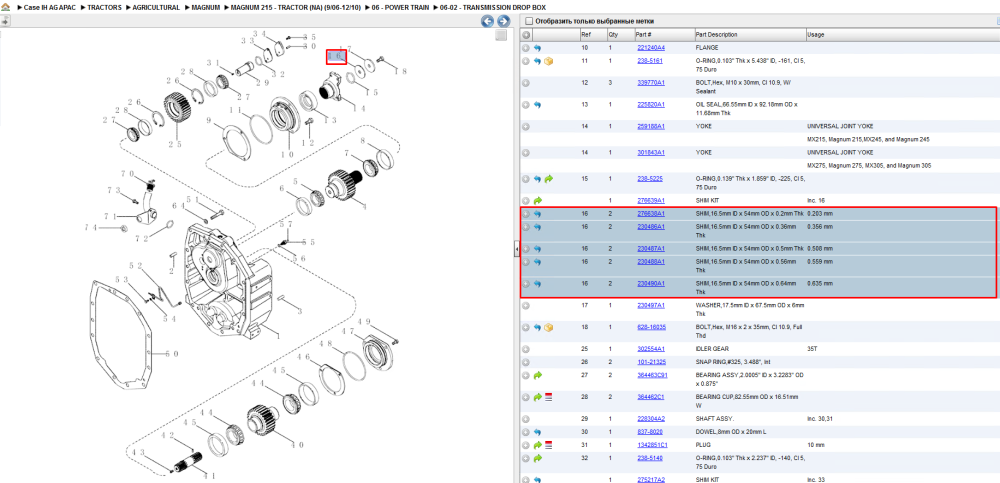Click the gray circle on the SHIM 230487A1 row
The height and width of the screenshot is (483, 1000).
tap(526, 249)
